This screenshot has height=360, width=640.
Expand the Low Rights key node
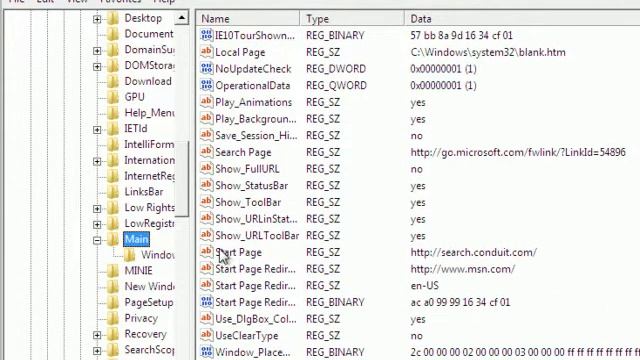(97, 209)
